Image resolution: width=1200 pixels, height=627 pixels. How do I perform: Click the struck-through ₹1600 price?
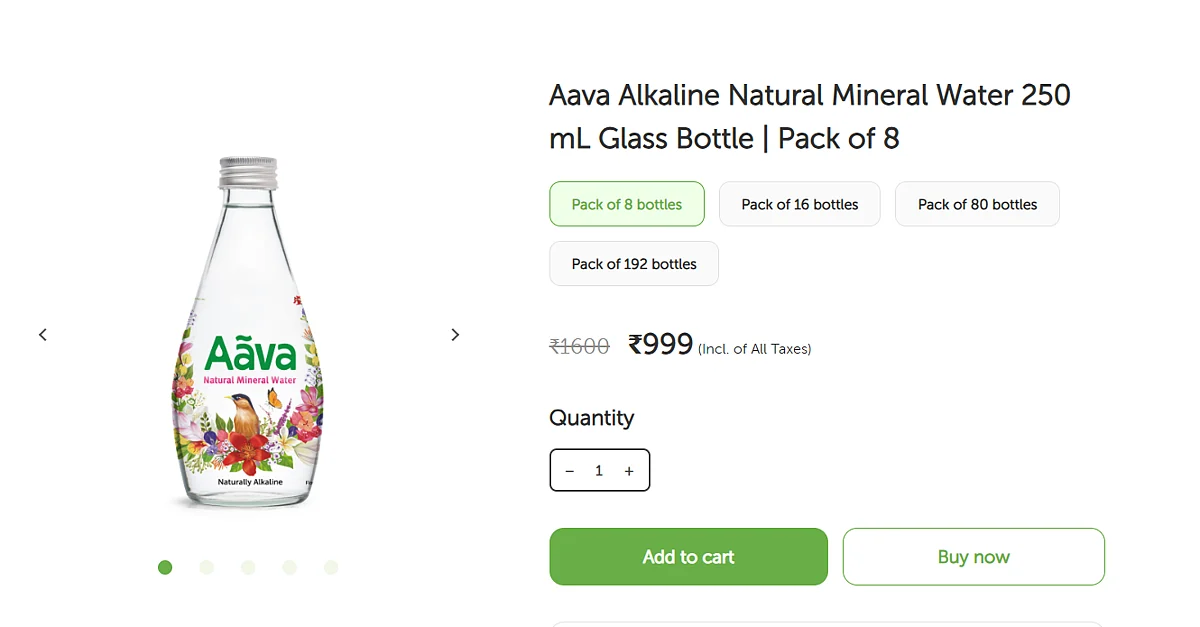pyautogui.click(x=579, y=347)
